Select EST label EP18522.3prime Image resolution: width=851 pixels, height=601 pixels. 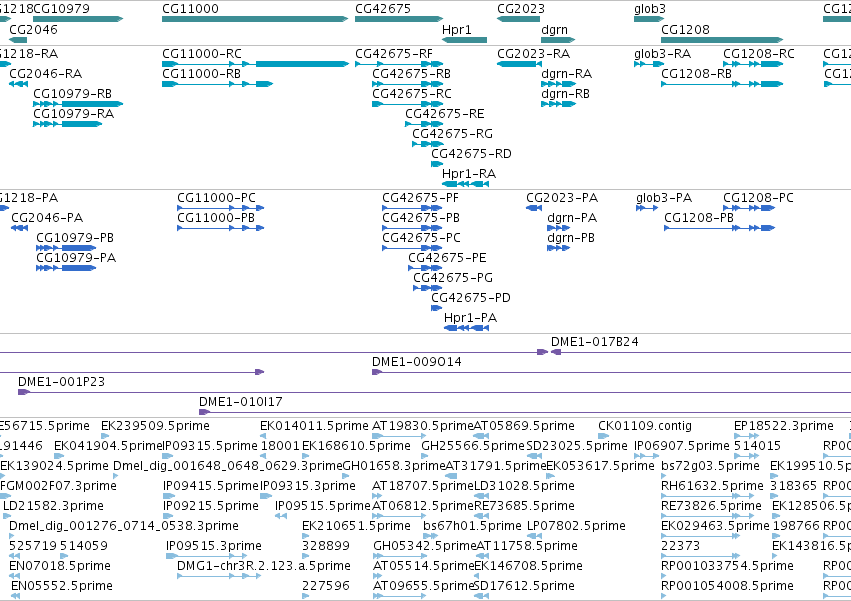click(x=784, y=426)
